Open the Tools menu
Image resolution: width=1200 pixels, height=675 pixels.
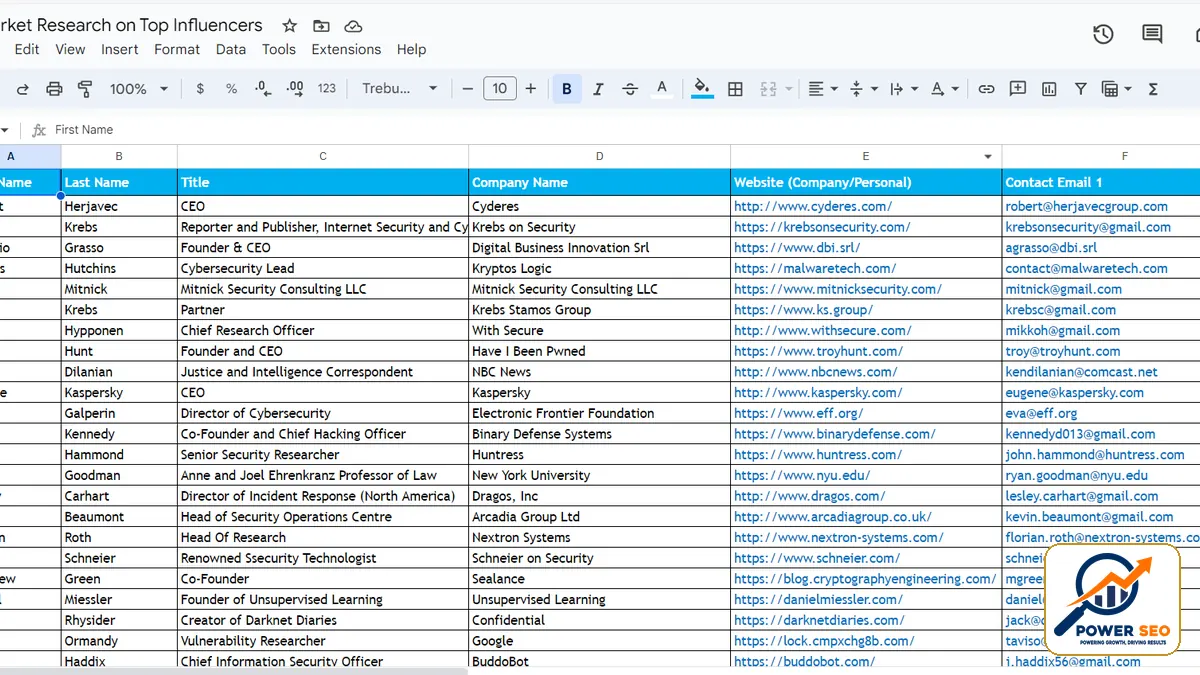[x=279, y=49]
